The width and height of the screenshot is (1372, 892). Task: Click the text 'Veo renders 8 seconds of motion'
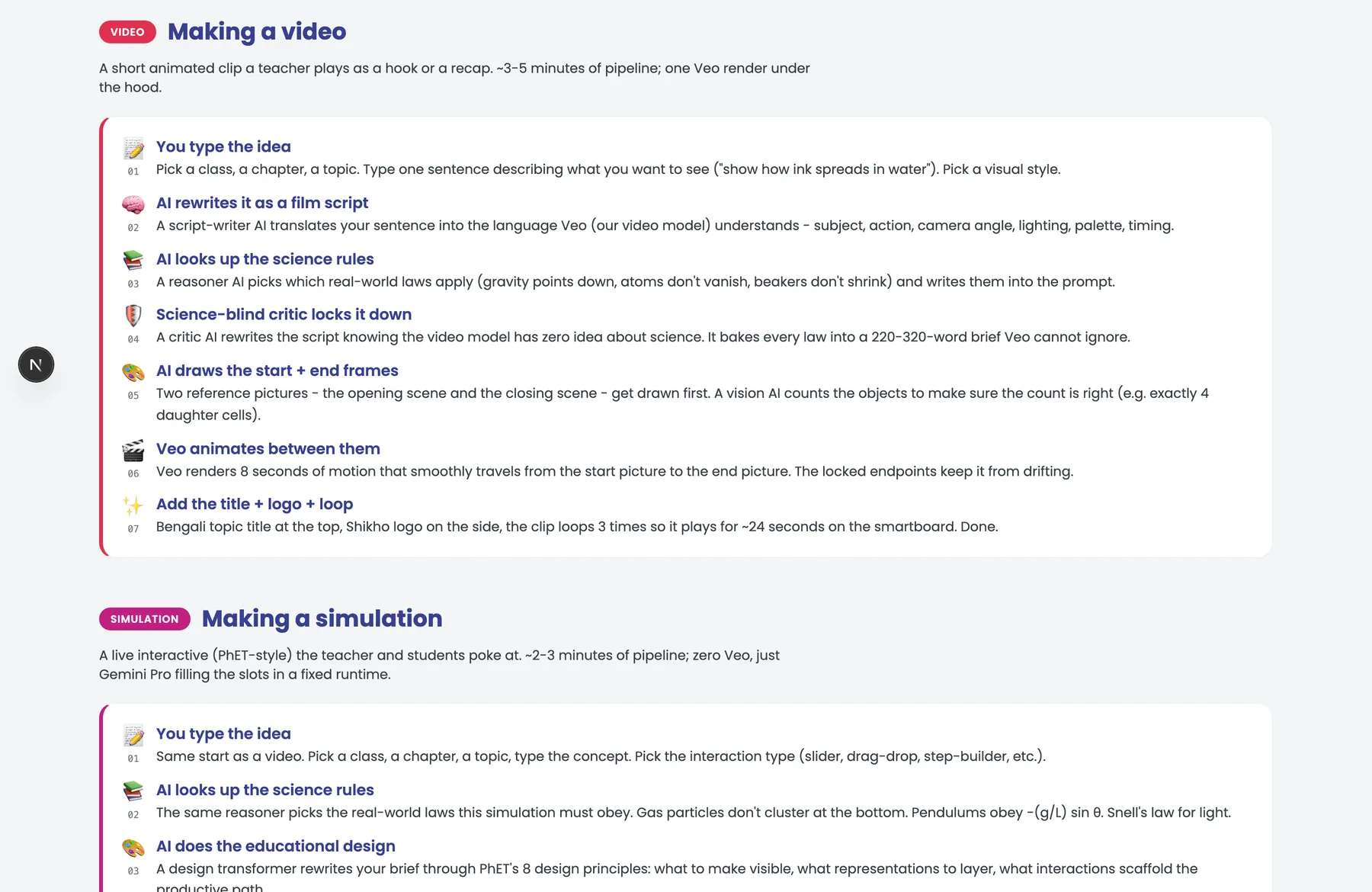pyautogui.click(x=614, y=471)
